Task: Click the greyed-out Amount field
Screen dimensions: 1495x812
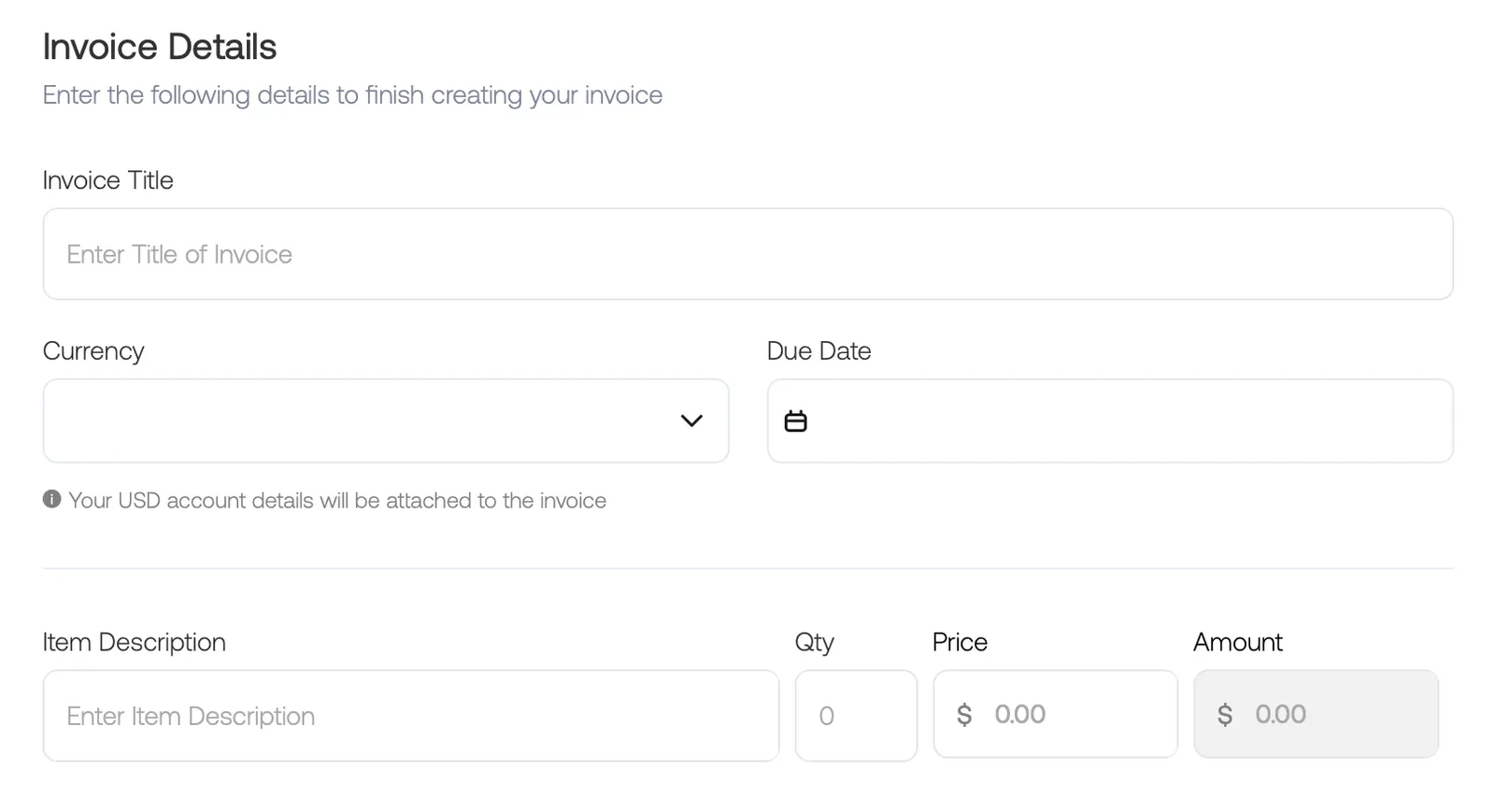Action: (x=1316, y=714)
